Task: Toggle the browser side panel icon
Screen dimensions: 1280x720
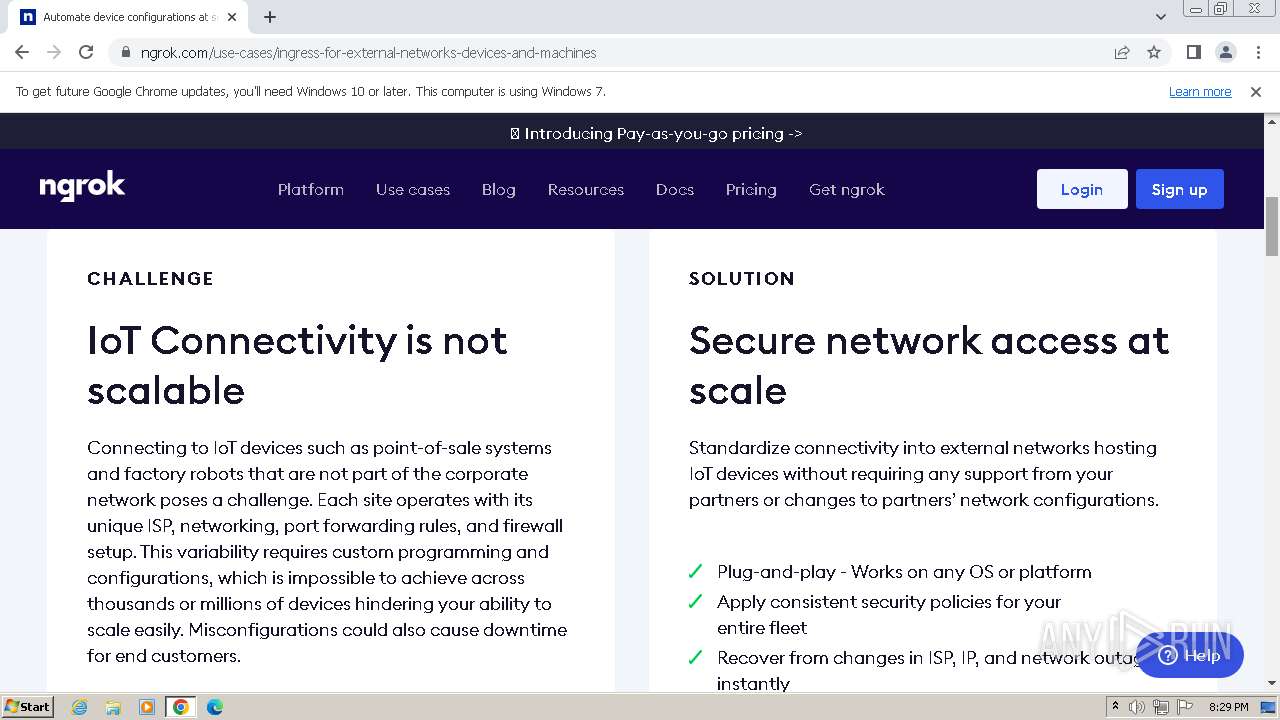Action: coord(1193,52)
